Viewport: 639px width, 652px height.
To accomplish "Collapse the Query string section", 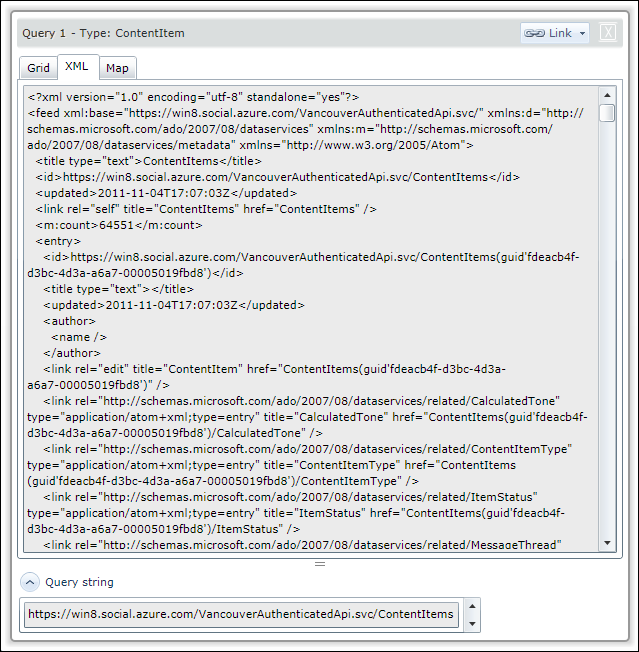I will [x=30, y=582].
